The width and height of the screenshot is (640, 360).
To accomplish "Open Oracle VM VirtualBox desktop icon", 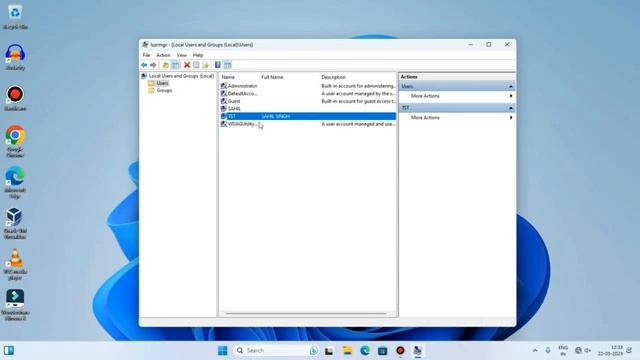I will click(15, 222).
